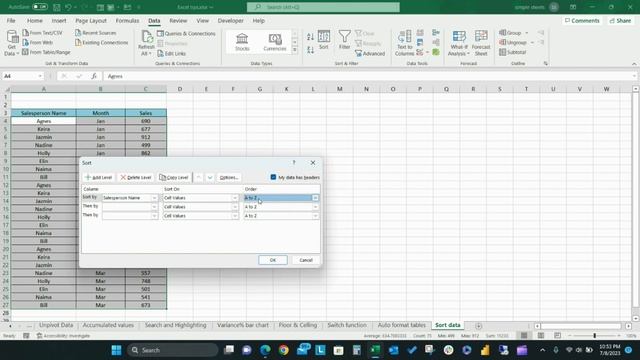
Task: Select the Currencies data type
Action: 275,42
